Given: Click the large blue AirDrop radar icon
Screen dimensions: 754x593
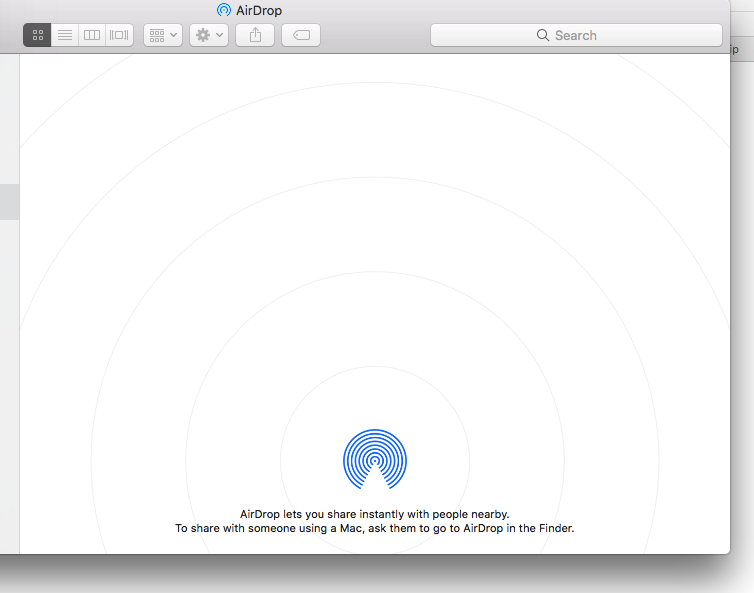Looking at the screenshot, I should [375, 459].
